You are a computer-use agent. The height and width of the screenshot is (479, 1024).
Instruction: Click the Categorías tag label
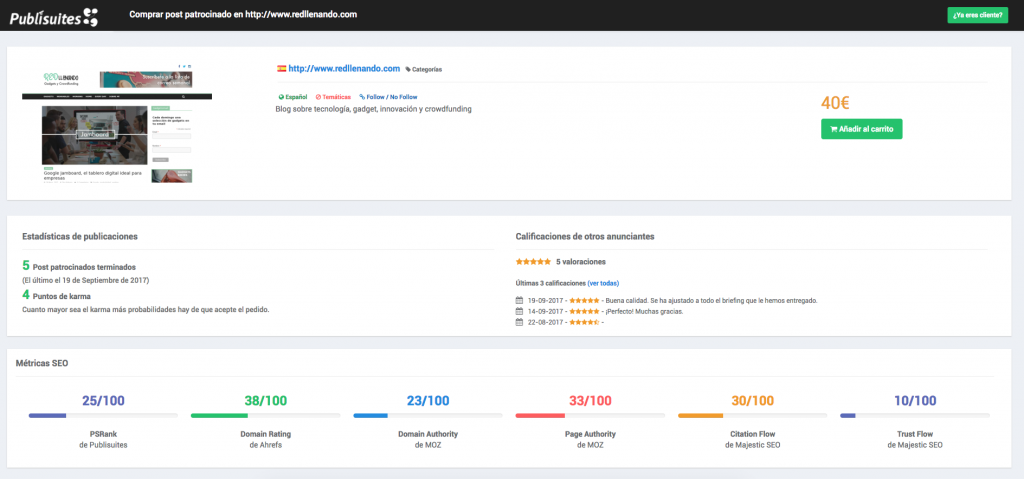424,69
